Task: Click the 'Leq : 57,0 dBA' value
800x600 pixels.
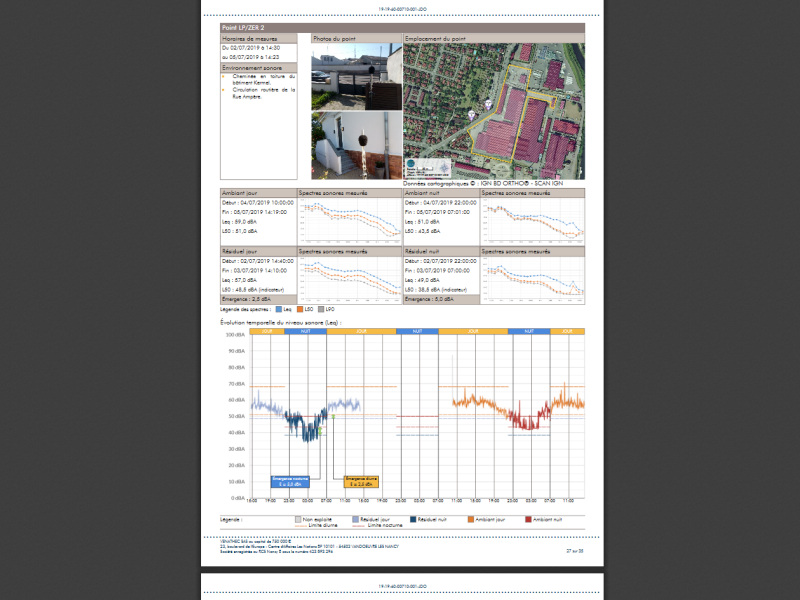Action: click(x=239, y=280)
